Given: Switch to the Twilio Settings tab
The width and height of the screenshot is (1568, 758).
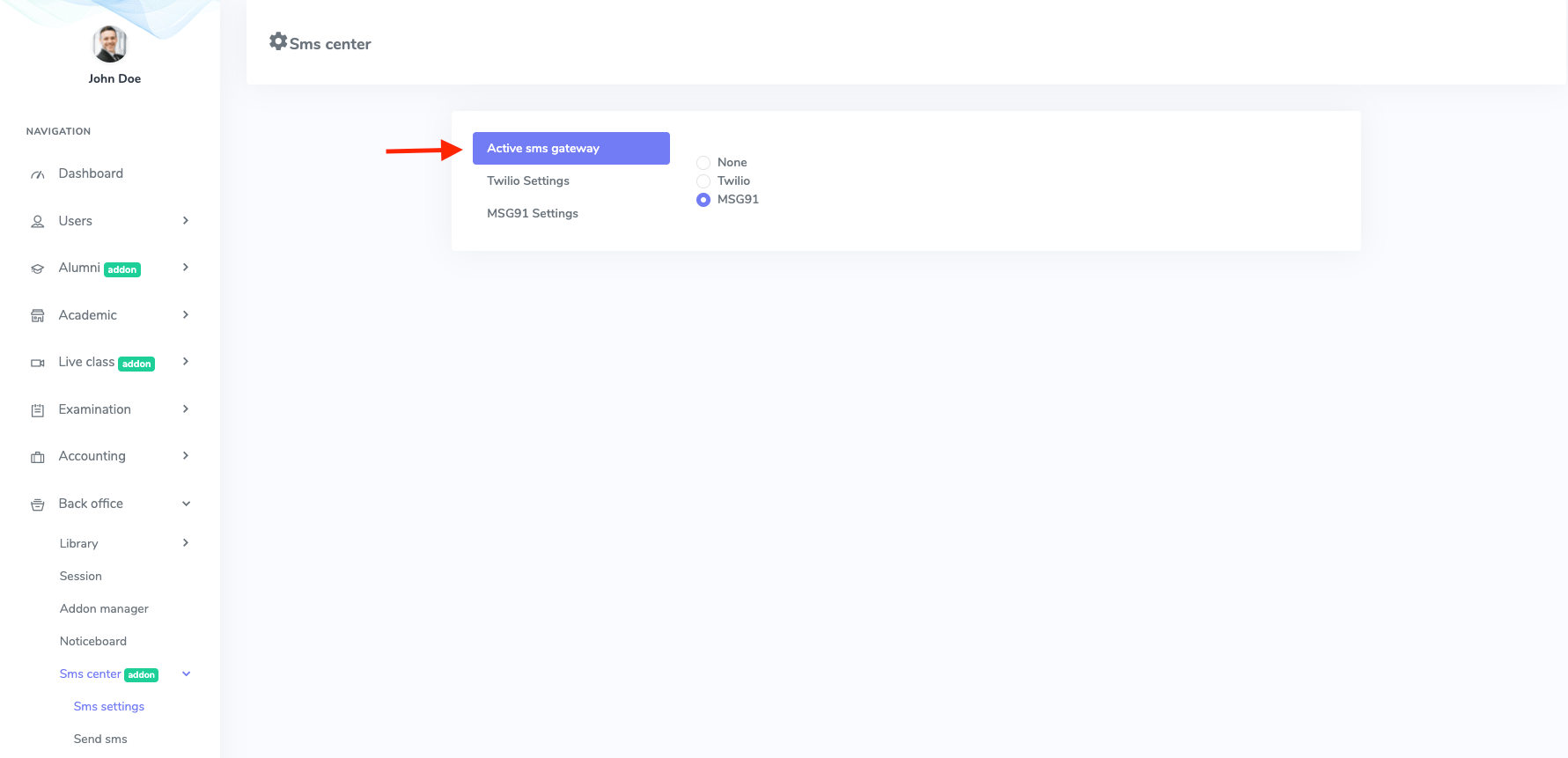Looking at the screenshot, I should [x=527, y=180].
